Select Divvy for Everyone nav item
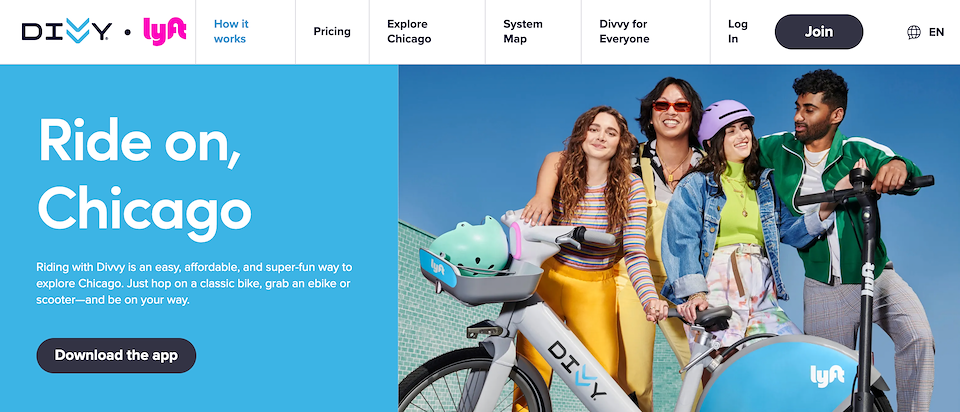Viewport: 960px width, 412px height. click(624, 31)
